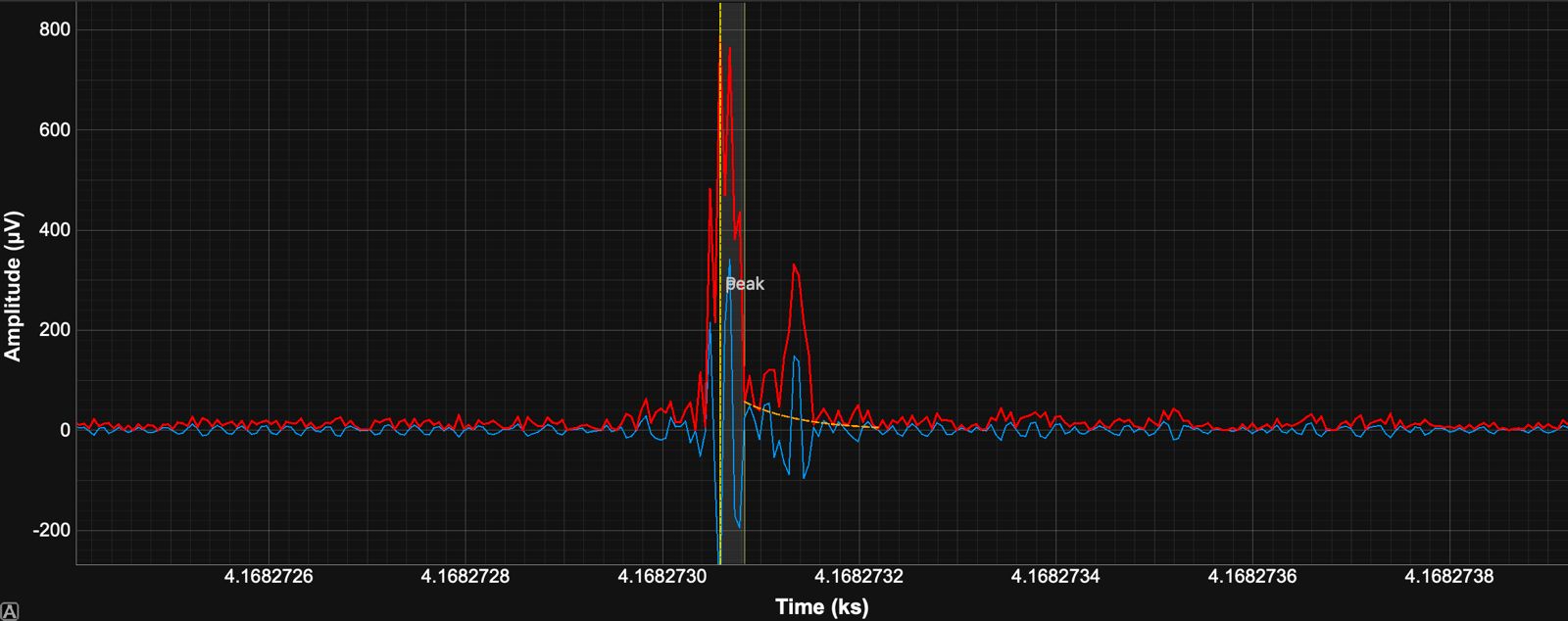Click the 600 amplitude tick label
This screenshot has height=621, width=1568.
tap(55, 130)
